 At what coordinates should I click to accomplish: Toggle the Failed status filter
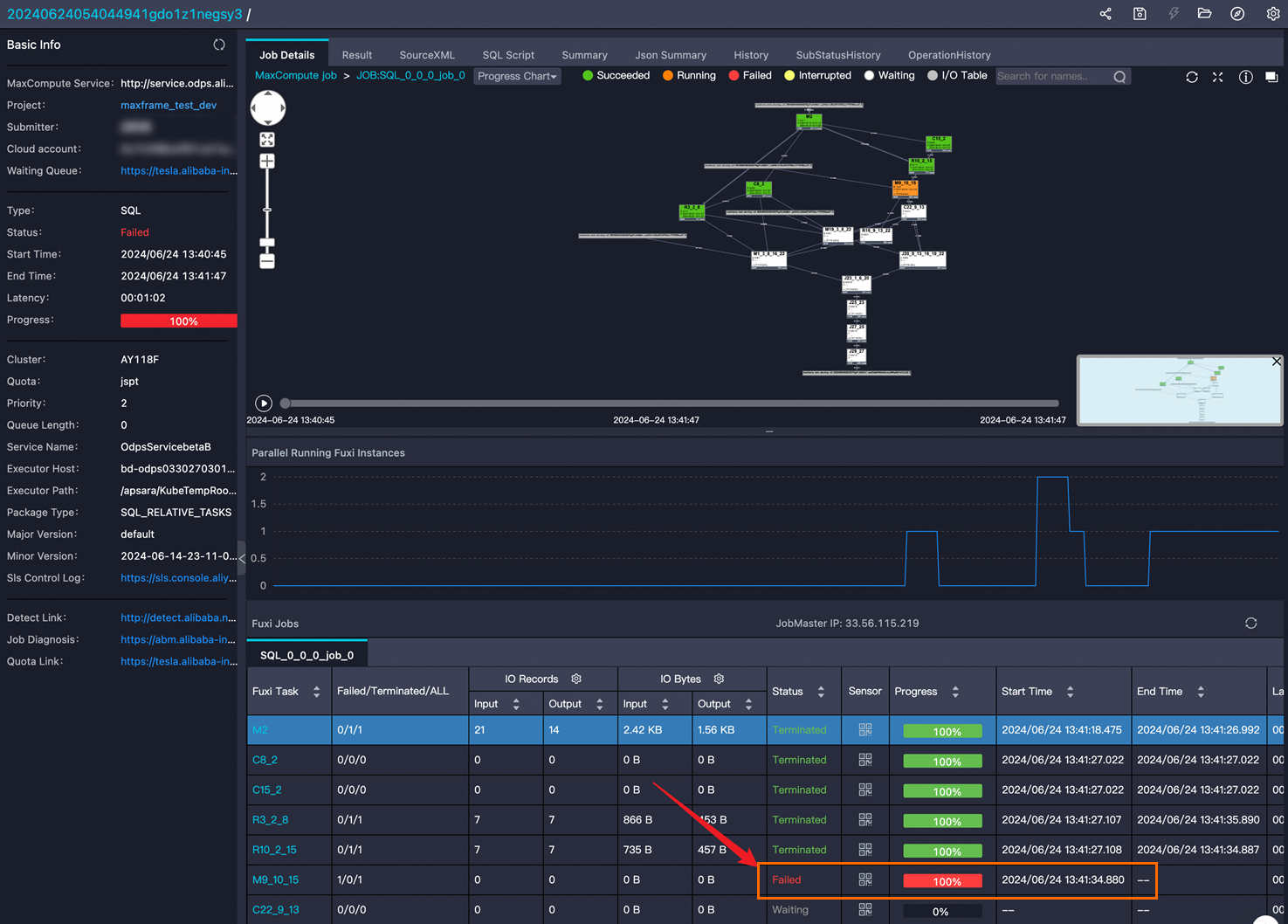click(750, 76)
